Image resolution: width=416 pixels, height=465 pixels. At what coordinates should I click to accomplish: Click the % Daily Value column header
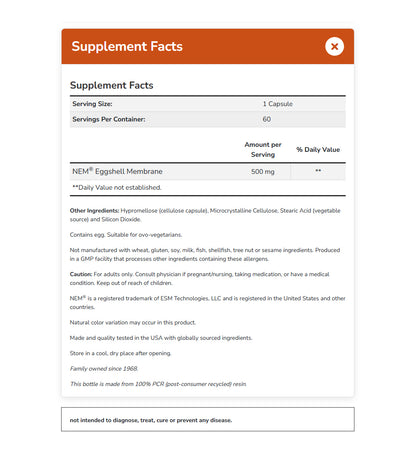(318, 149)
